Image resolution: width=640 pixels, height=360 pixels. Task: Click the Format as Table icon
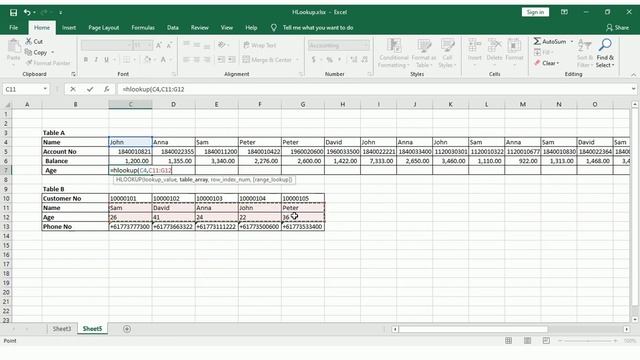click(424, 45)
